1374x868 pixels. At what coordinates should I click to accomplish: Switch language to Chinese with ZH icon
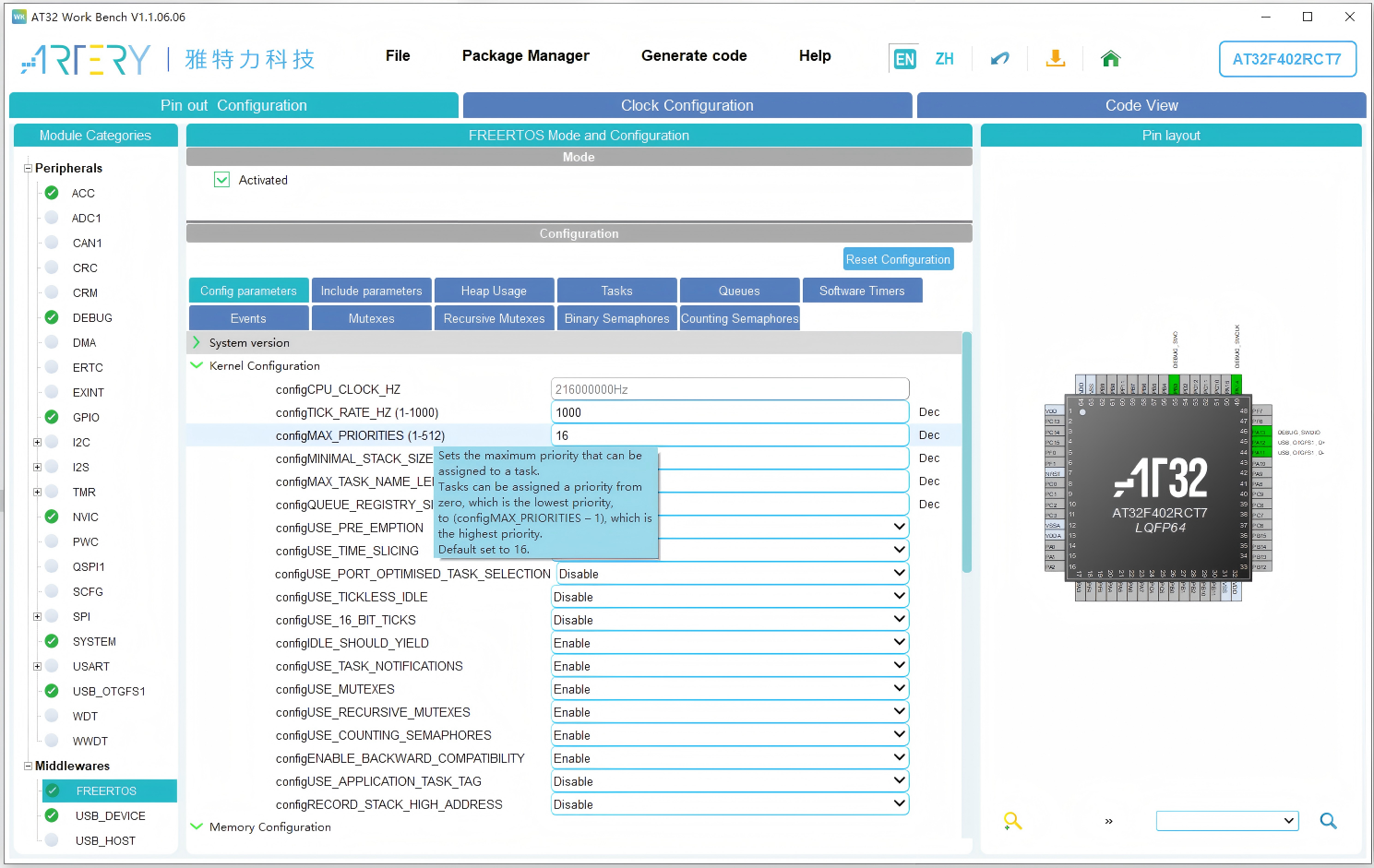(x=944, y=59)
